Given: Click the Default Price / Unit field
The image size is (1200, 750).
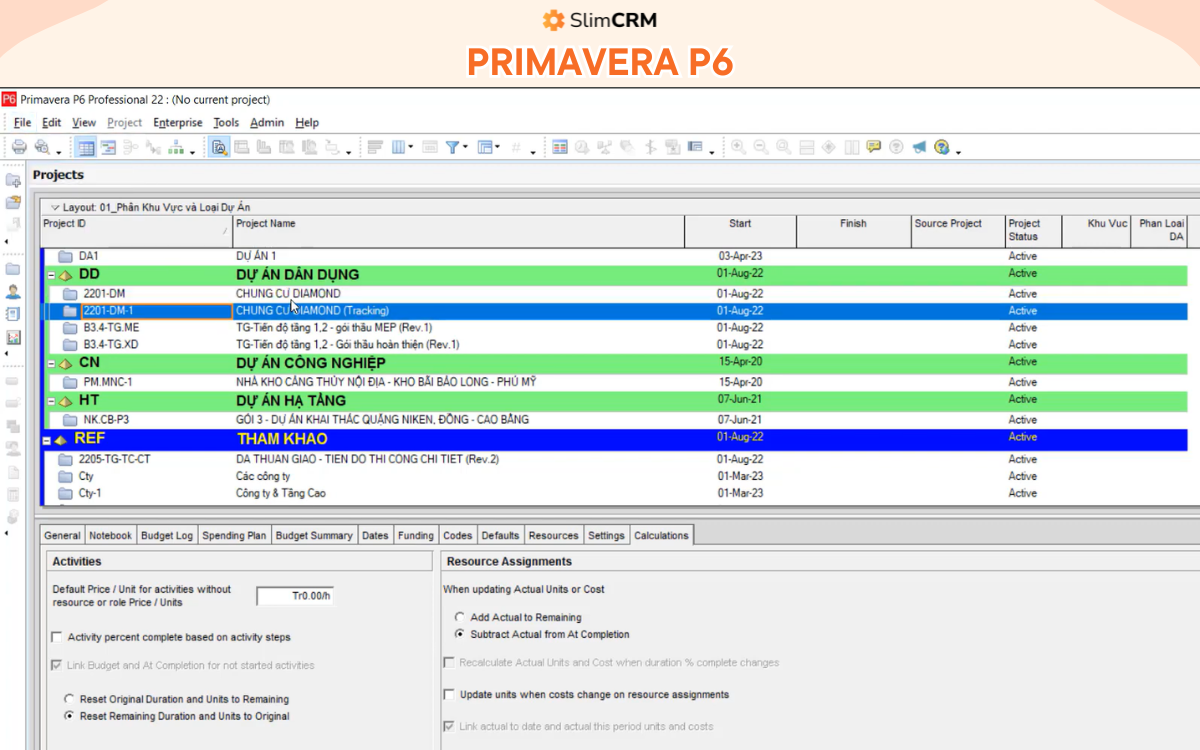Looking at the screenshot, I should pyautogui.click(x=294, y=596).
